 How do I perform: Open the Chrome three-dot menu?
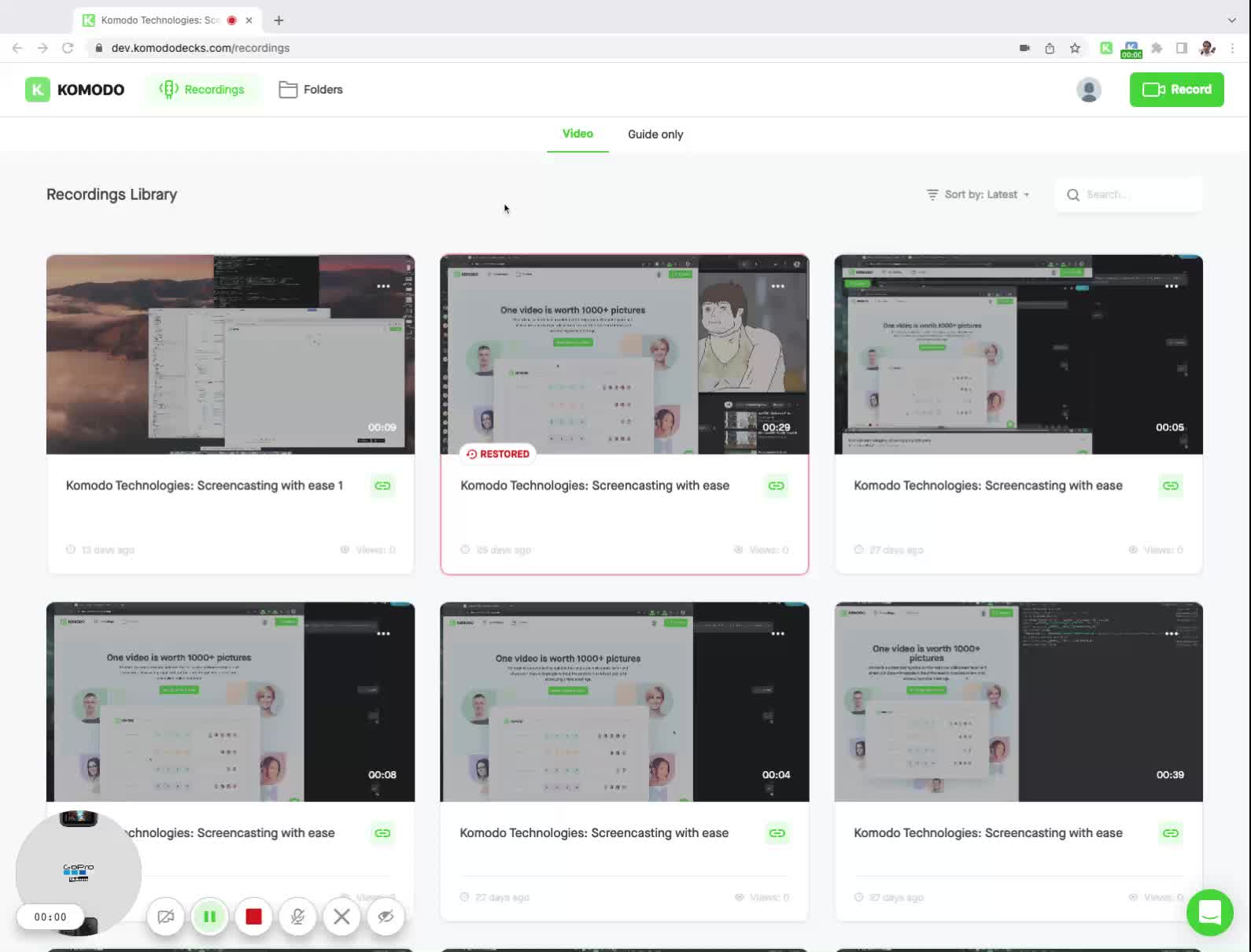click(1233, 48)
